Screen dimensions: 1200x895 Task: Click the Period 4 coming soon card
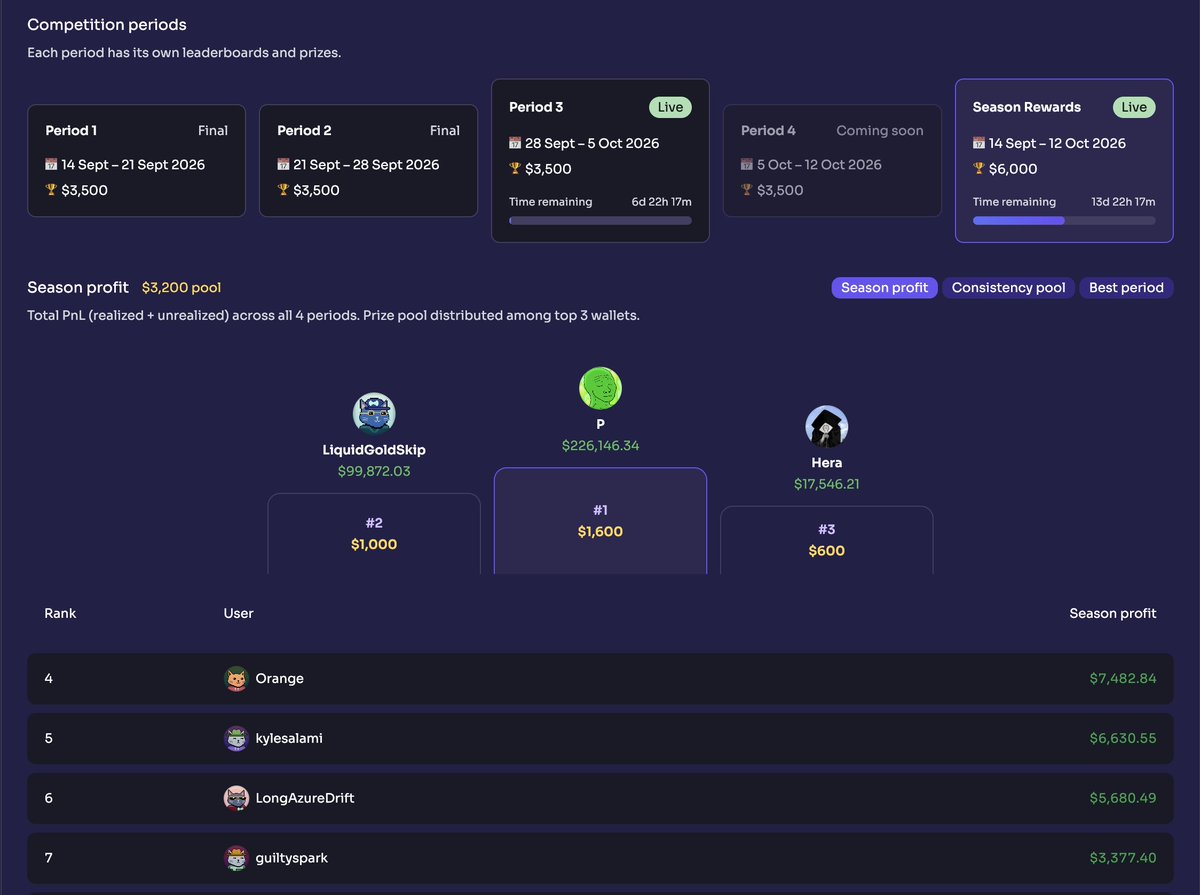(832, 161)
